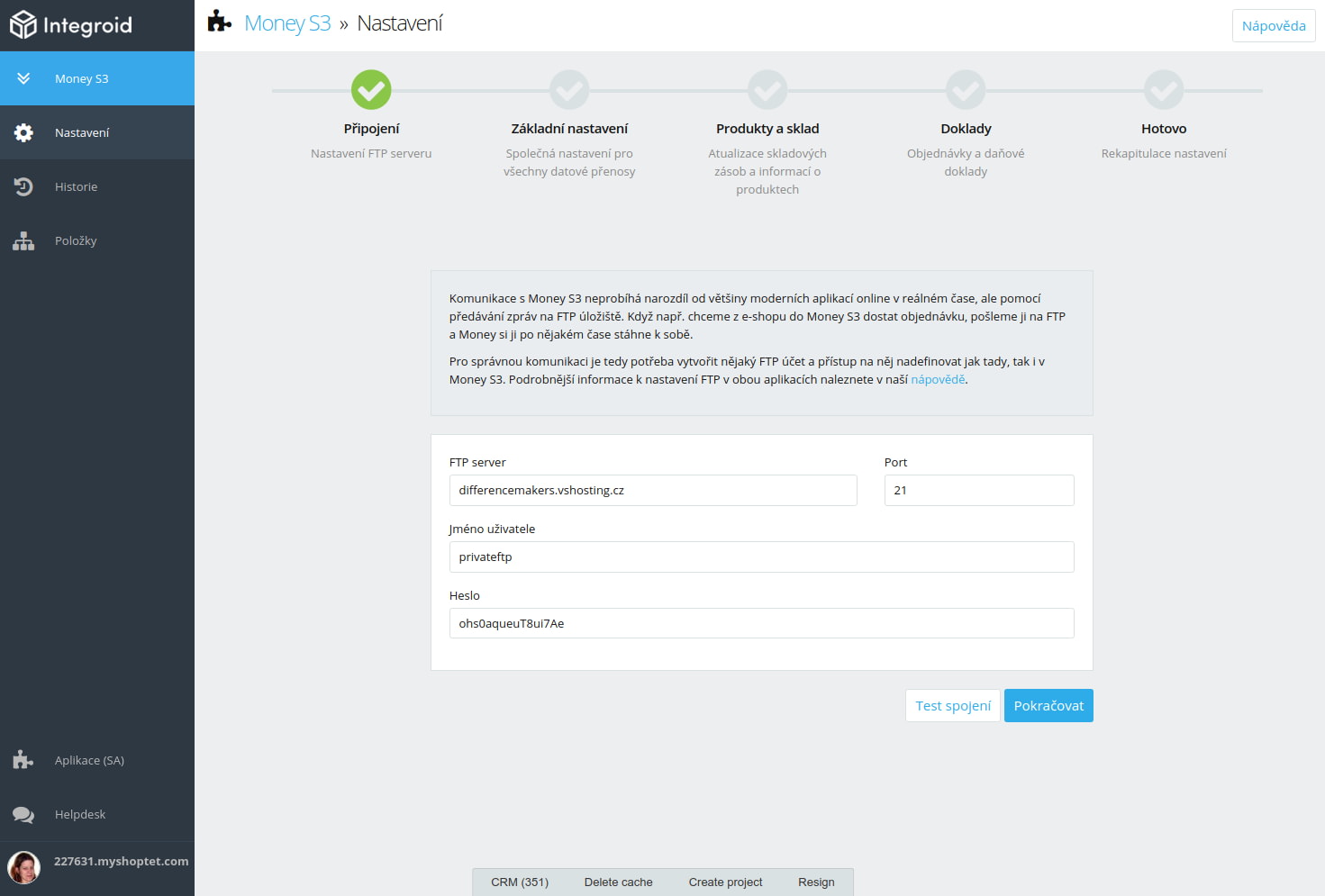Click 227631.myshoptet.com account name
Image resolution: width=1325 pixels, height=896 pixels.
tap(122, 861)
